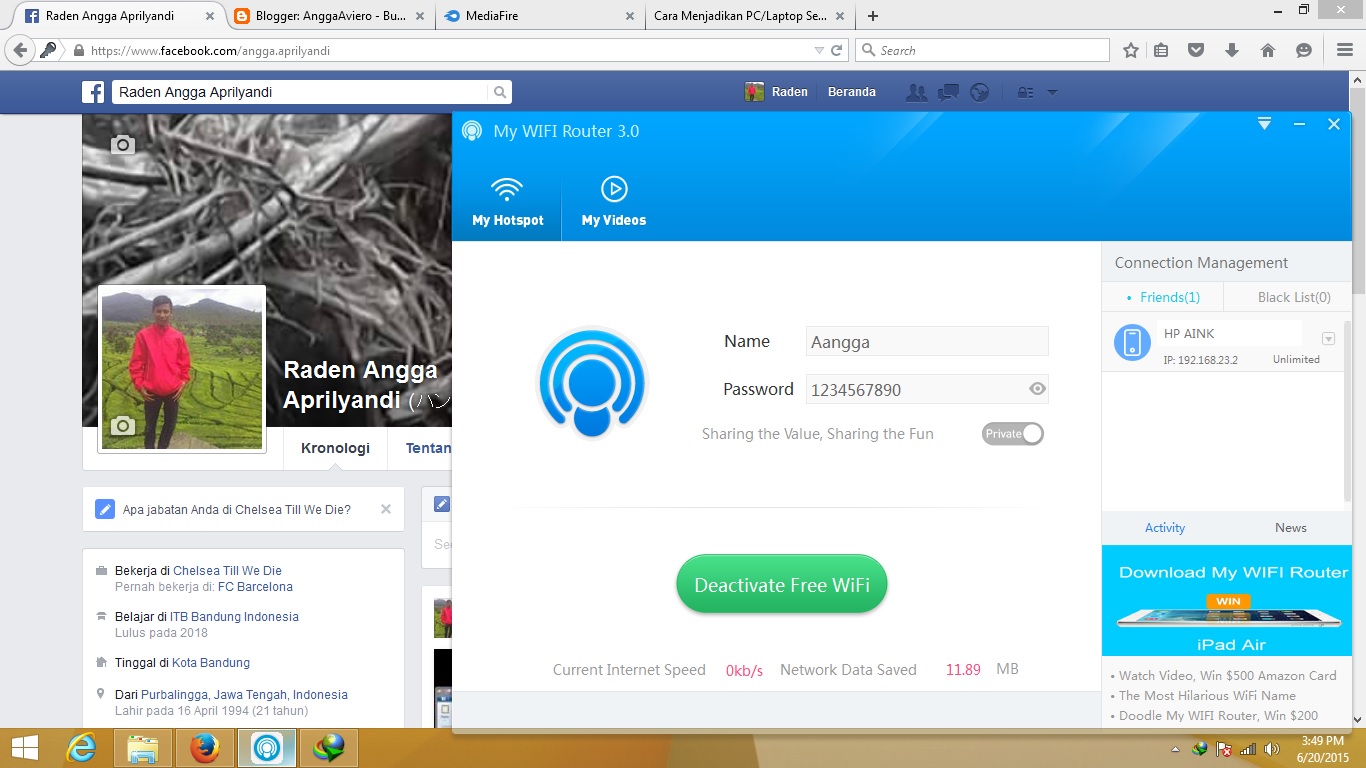Open URL bar history dropdown arrow
Screen dimensions: 1366x768
819,50
